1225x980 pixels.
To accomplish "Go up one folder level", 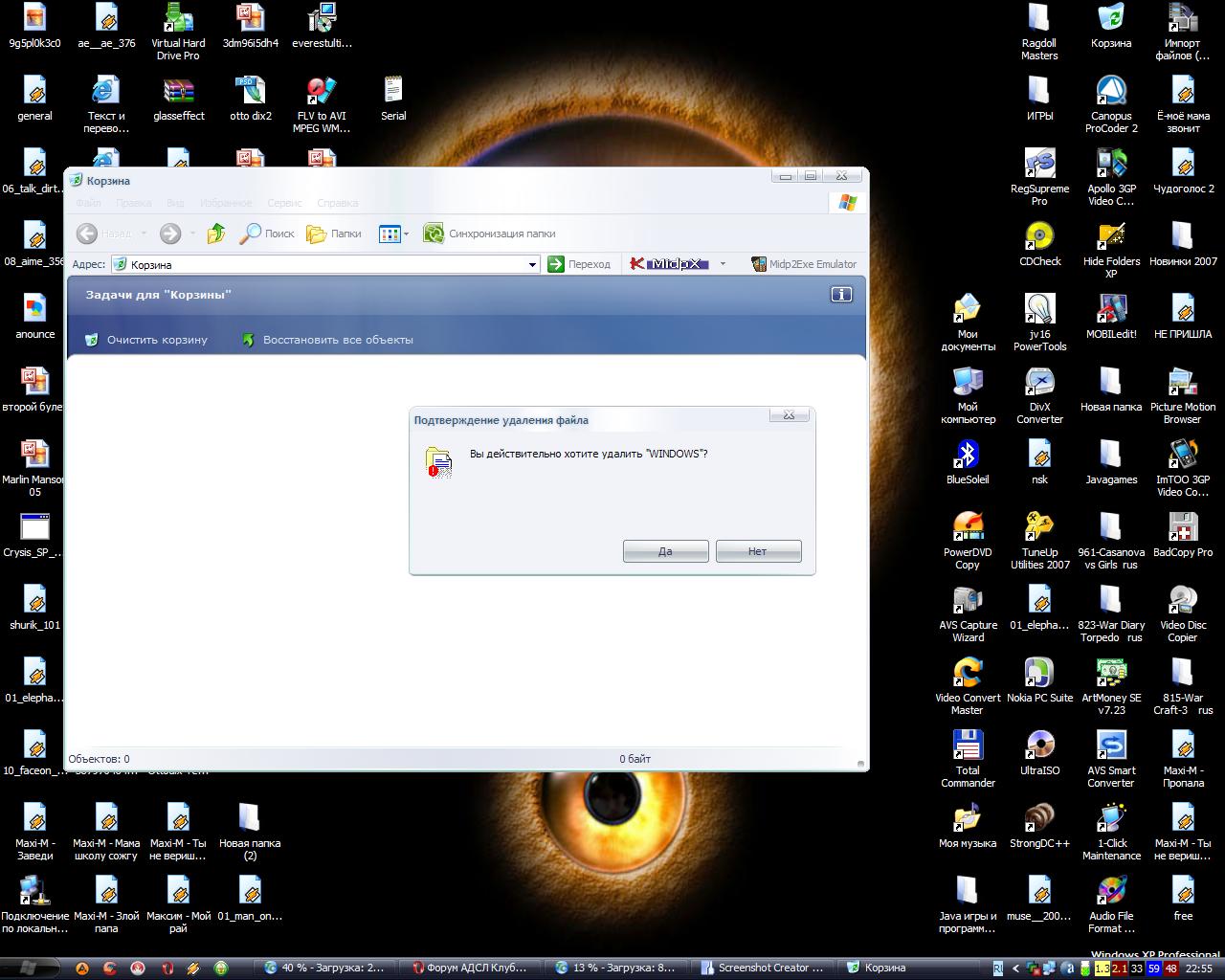I will (x=216, y=234).
